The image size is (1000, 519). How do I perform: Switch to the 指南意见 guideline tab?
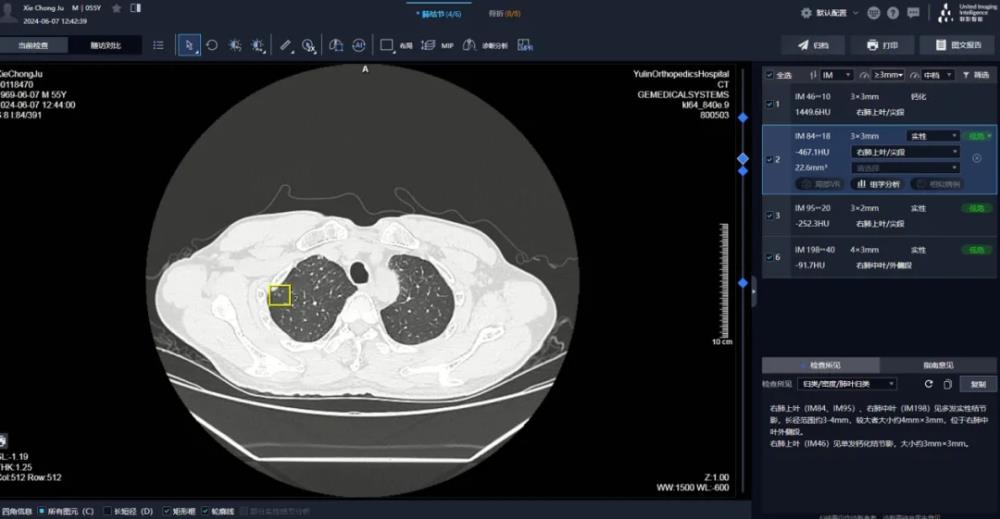pyautogui.click(x=937, y=365)
